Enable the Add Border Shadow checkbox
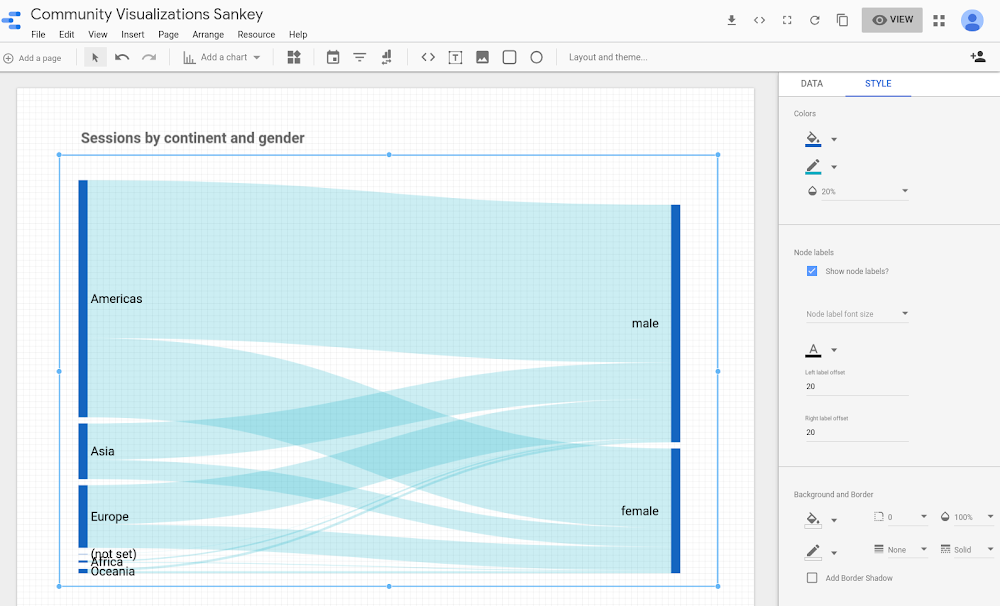 click(812, 578)
